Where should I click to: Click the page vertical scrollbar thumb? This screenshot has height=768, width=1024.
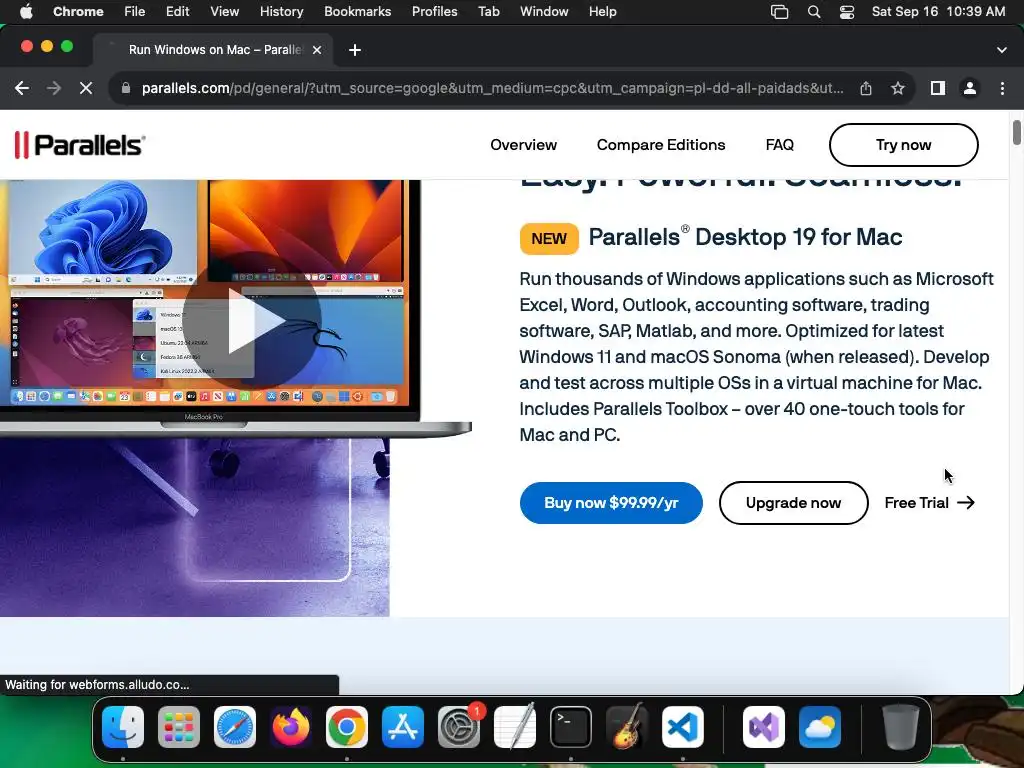tap(1017, 133)
